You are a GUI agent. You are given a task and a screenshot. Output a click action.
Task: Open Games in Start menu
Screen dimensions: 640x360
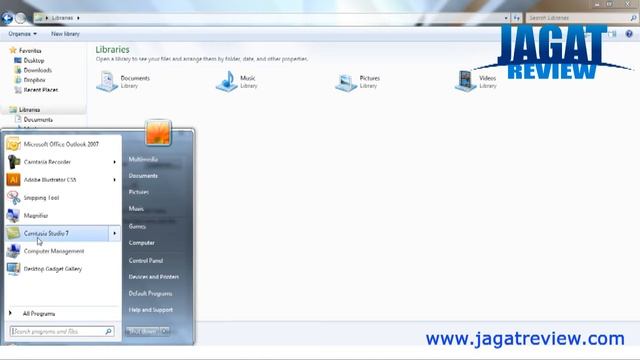137,226
